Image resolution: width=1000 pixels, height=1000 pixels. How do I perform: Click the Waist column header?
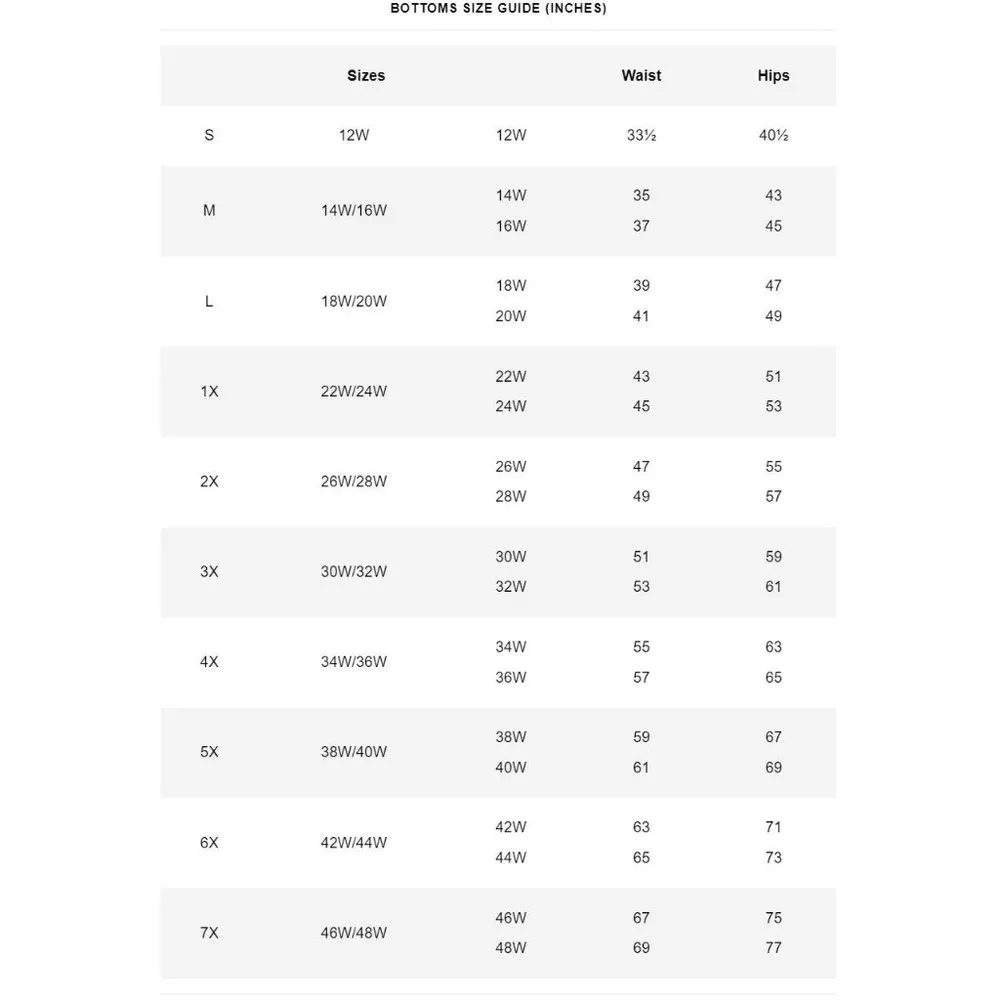641,76
